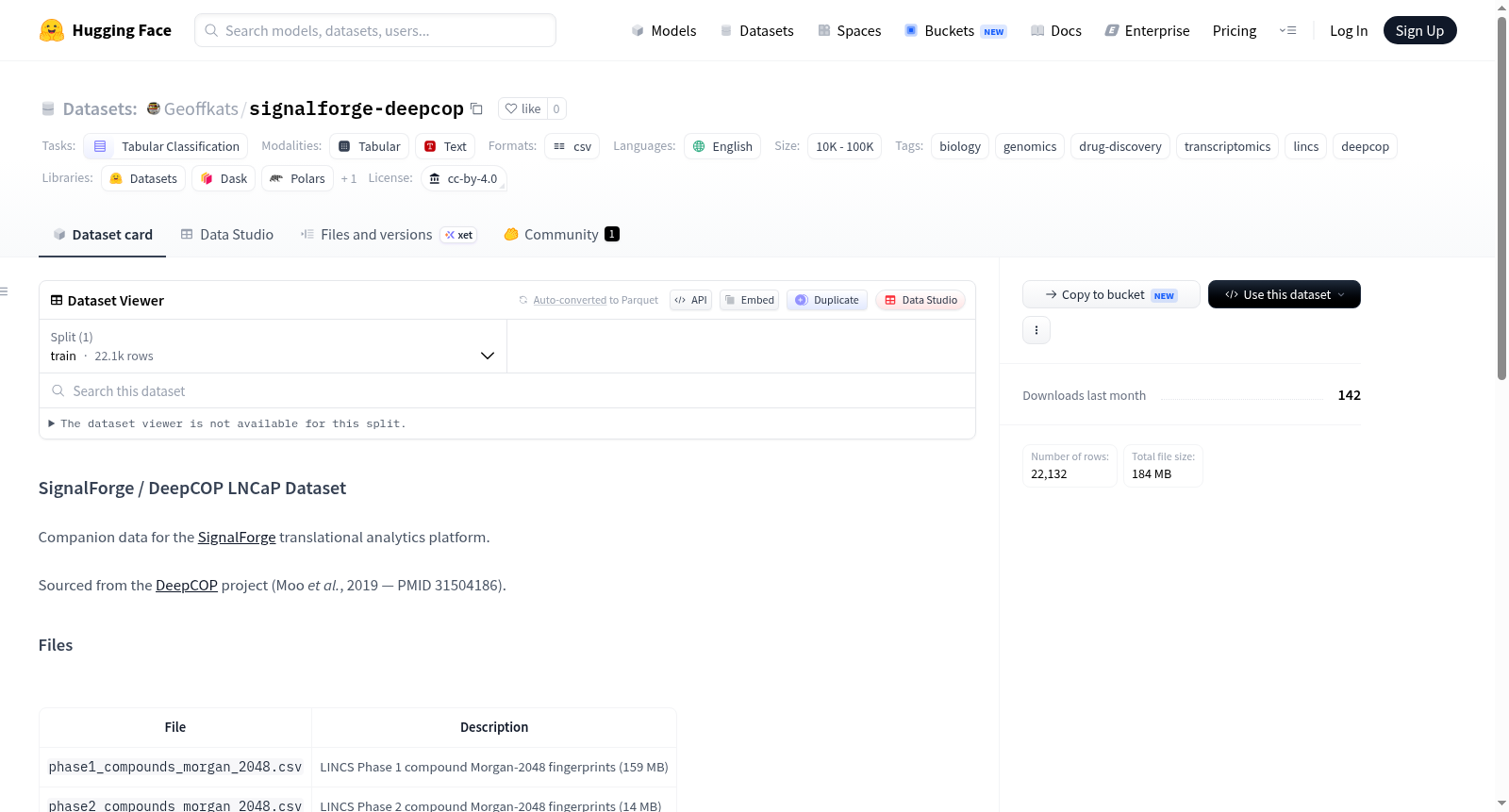Click the Geoffkats user avatar
This screenshot has width=1509, height=812.
[154, 108]
